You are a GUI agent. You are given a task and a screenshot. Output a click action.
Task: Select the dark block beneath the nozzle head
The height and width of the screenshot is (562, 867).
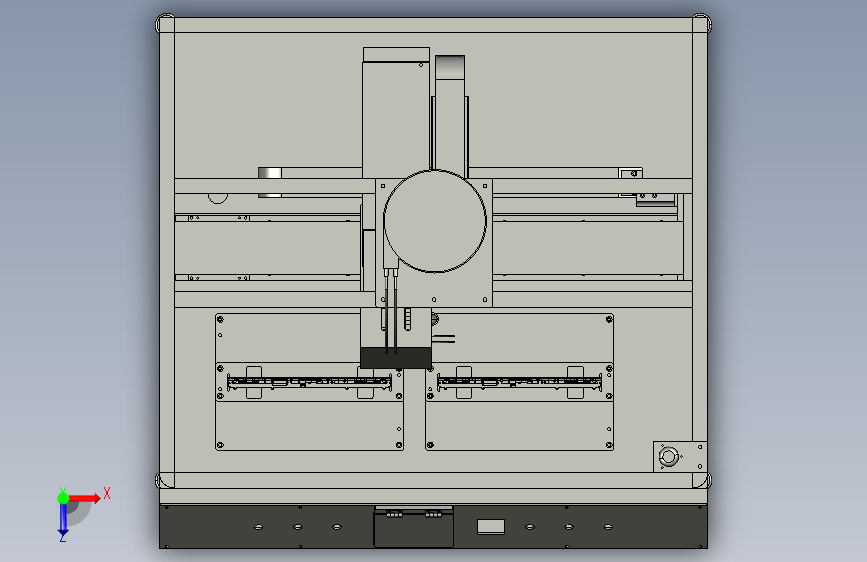tap(396, 358)
